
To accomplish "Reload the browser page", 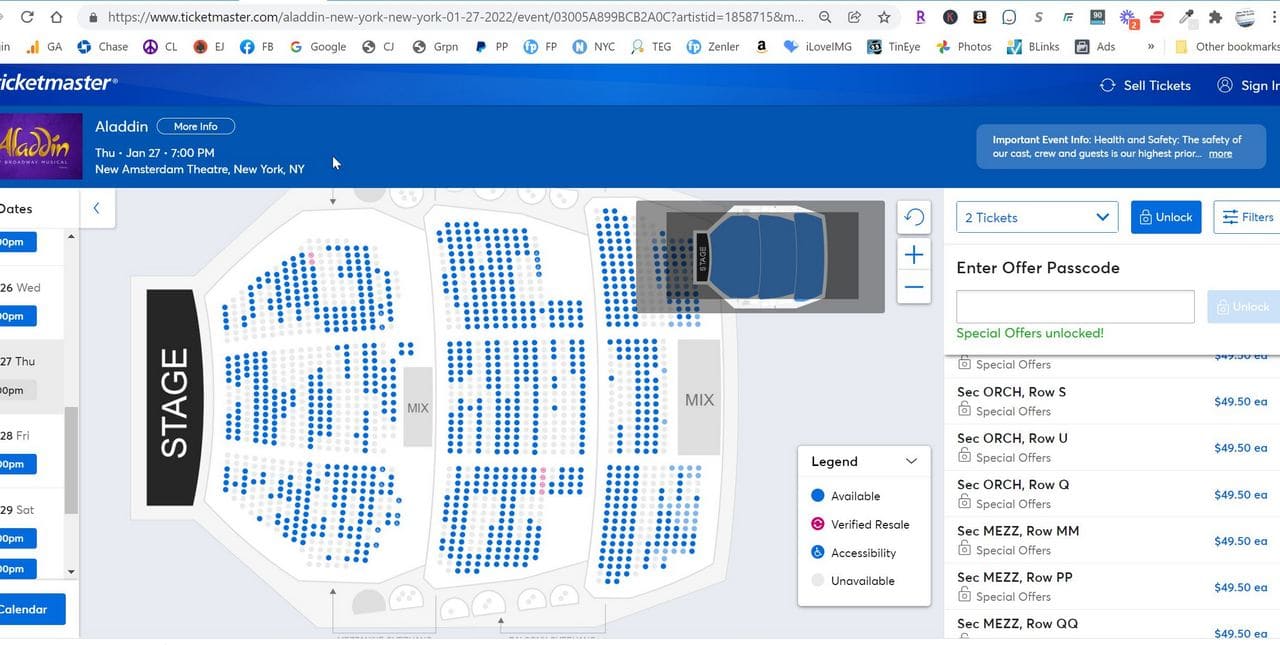I will click(x=27, y=17).
